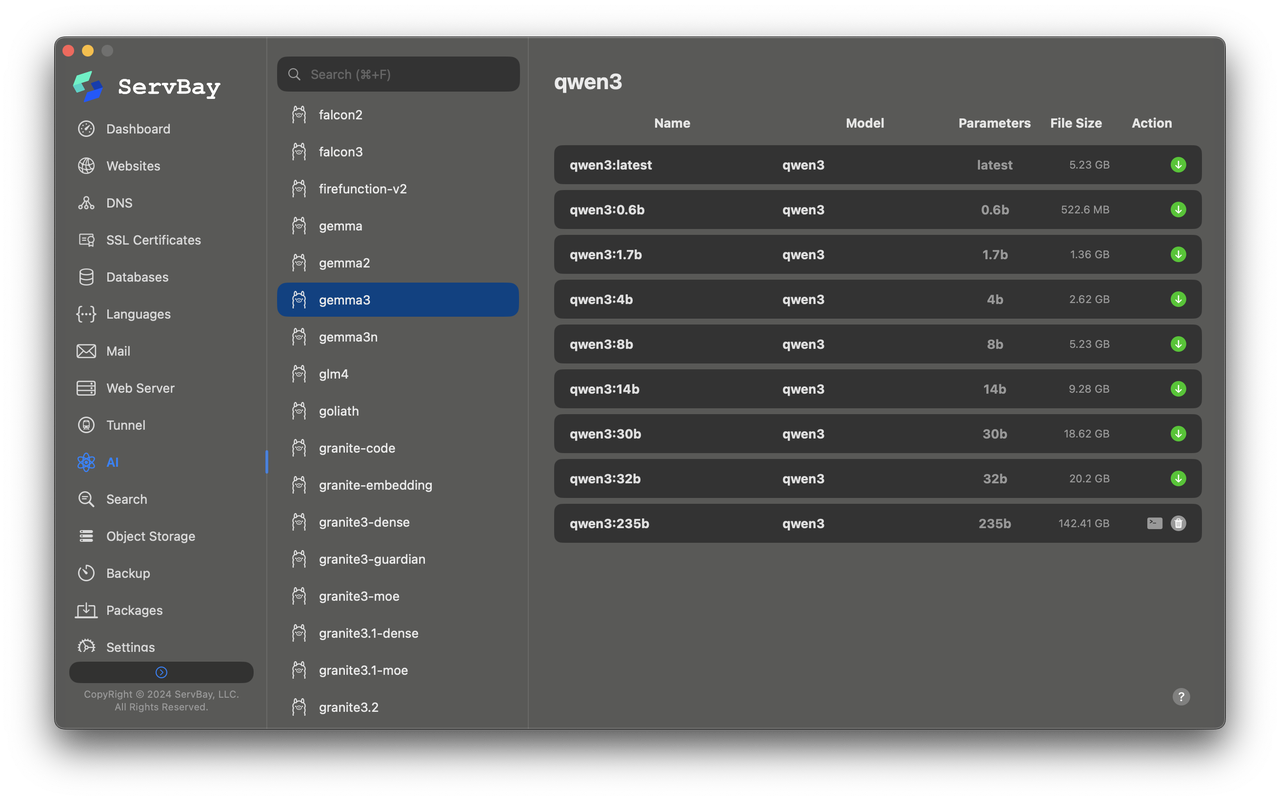Click the Backup clock icon
Image resolution: width=1280 pixels, height=801 pixels.
click(x=86, y=573)
